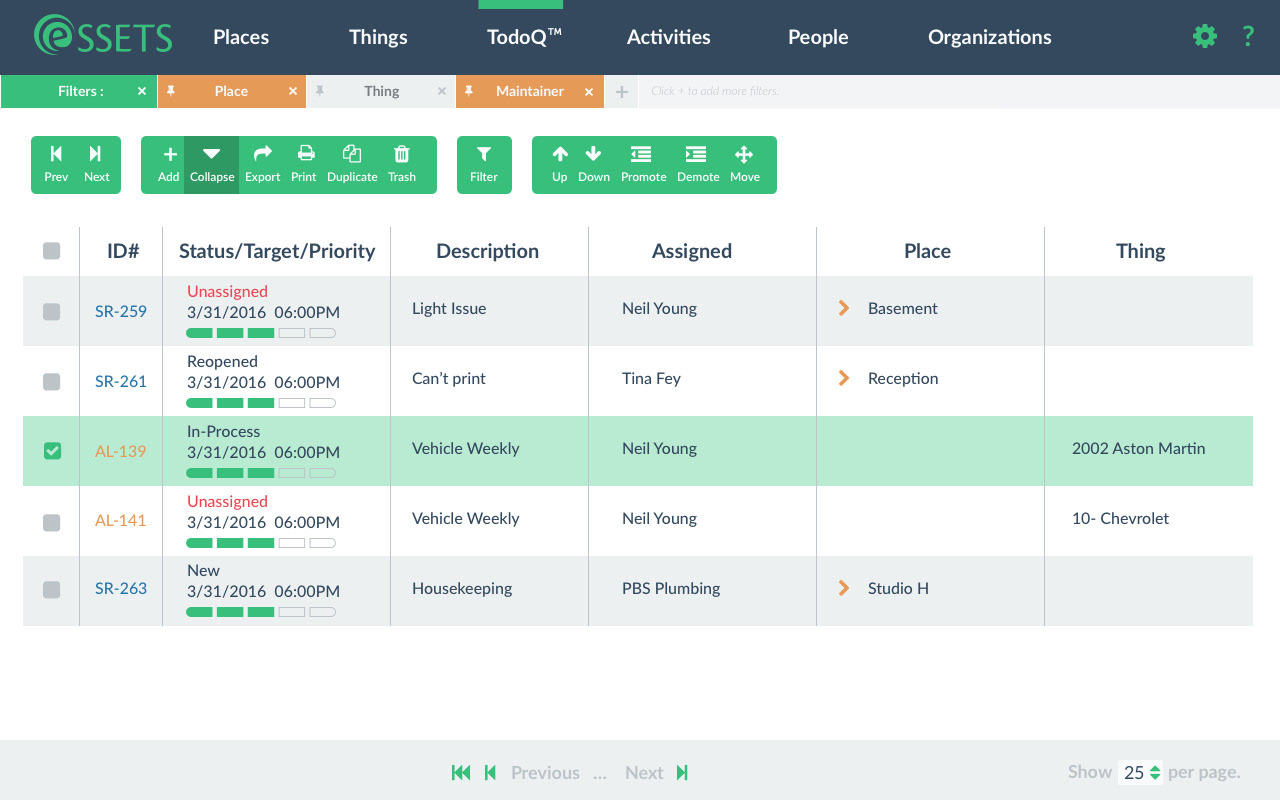Promote the selected task
This screenshot has height=800, width=1280.
coord(643,164)
